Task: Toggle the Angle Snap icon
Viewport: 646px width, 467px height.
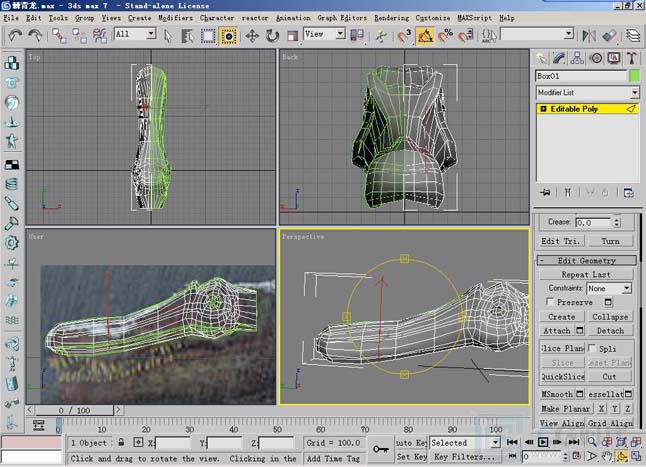Action: 425,36
